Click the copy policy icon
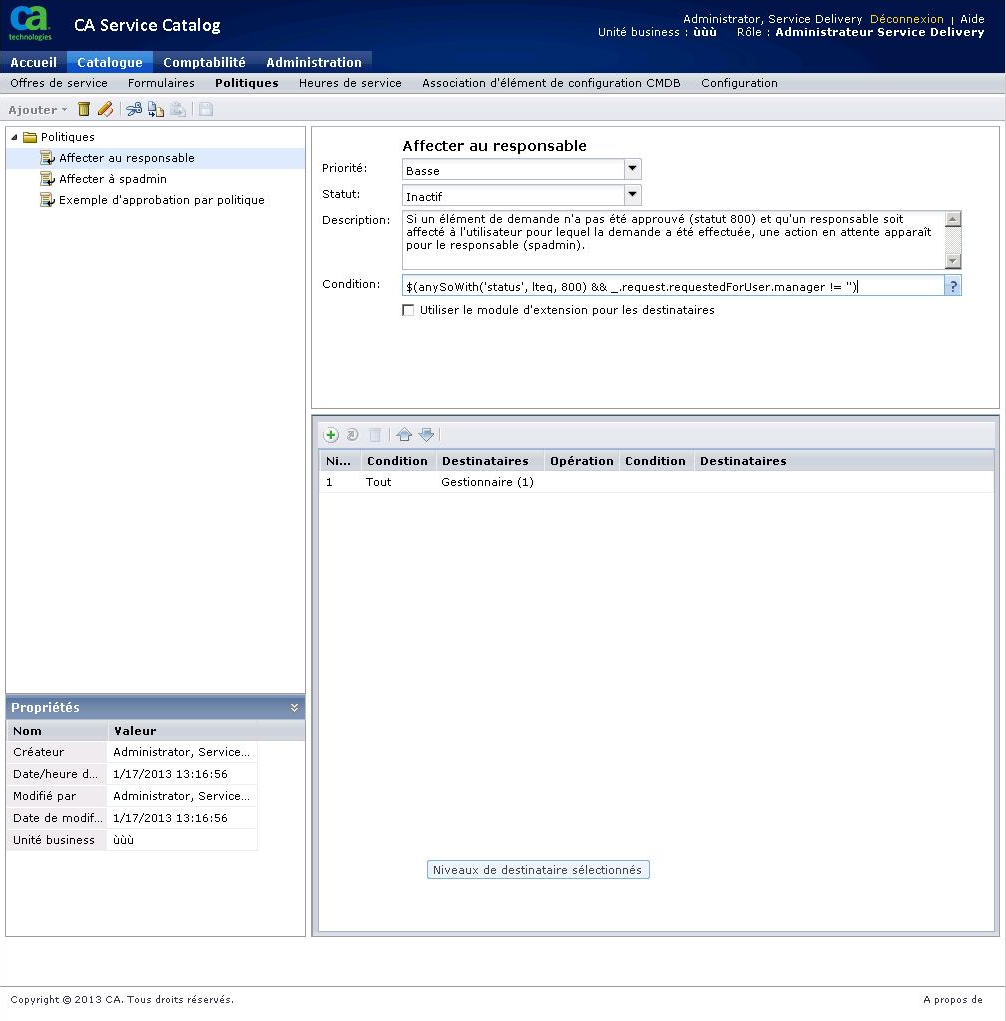Image resolution: width=1006 pixels, height=1021 pixels. pyautogui.click(x=155, y=109)
